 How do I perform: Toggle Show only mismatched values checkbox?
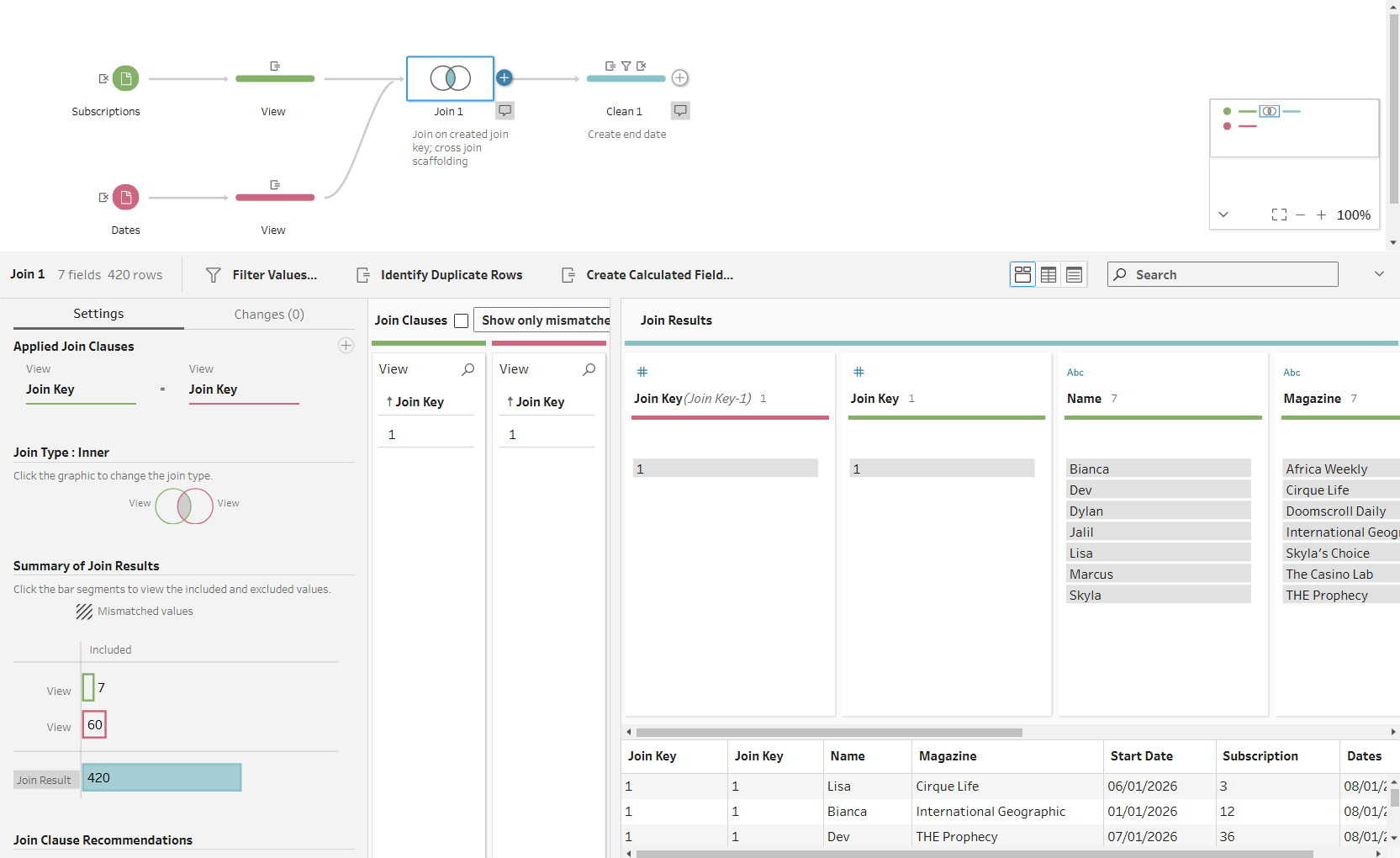[461, 320]
